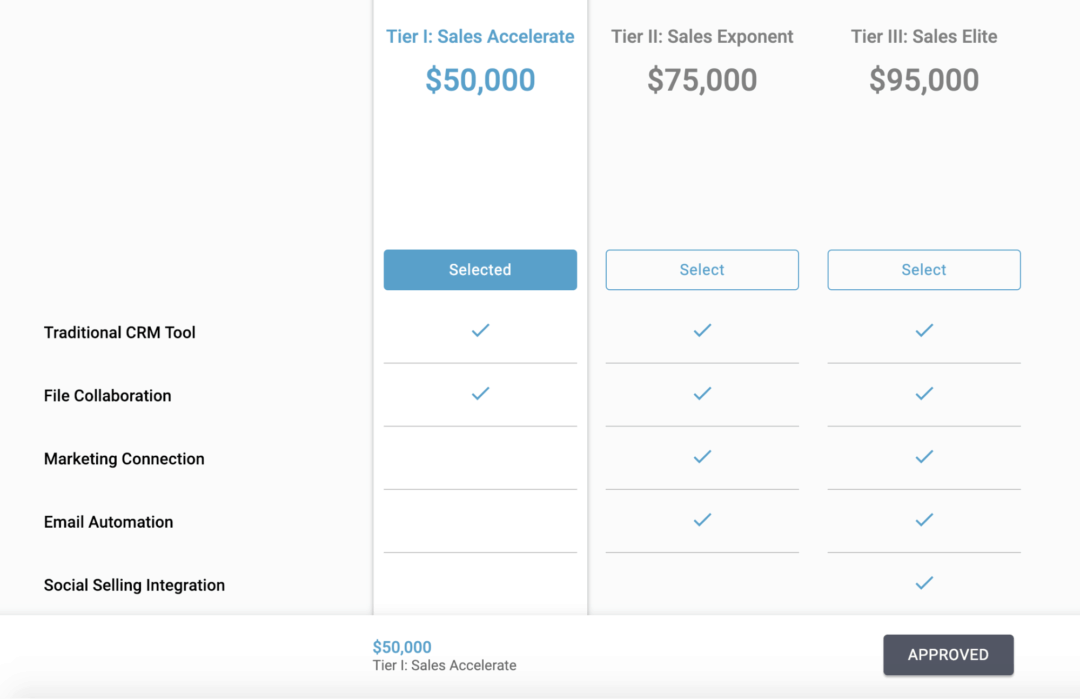The image size is (1080, 699).
Task: Click Tier III Email Automation checkmark
Action: pos(924,519)
